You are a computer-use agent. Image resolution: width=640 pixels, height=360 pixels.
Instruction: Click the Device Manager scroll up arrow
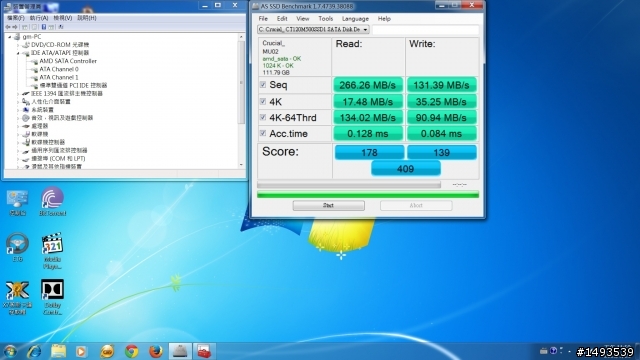[x=241, y=37]
